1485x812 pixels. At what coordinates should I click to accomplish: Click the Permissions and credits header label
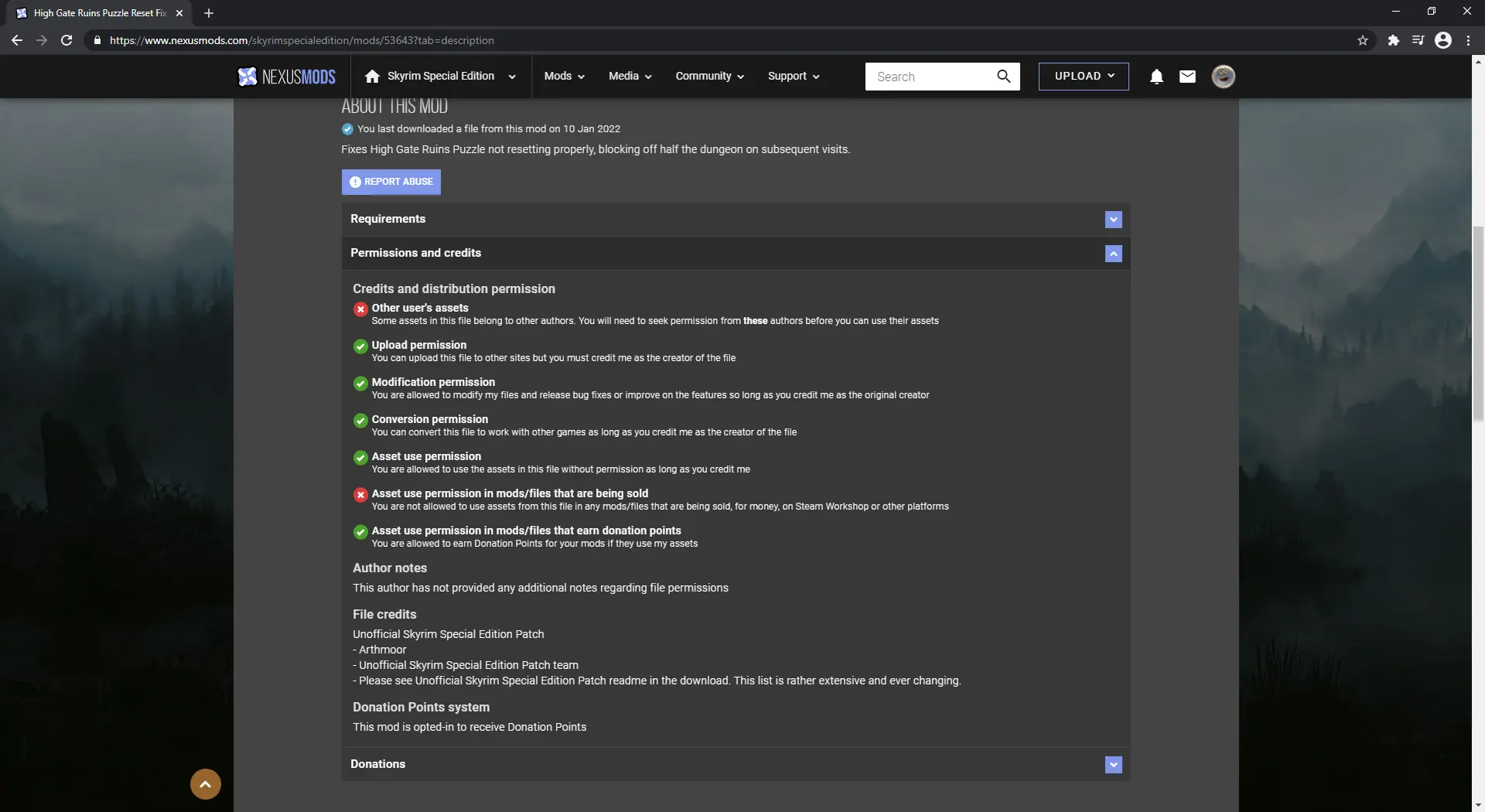pos(416,253)
